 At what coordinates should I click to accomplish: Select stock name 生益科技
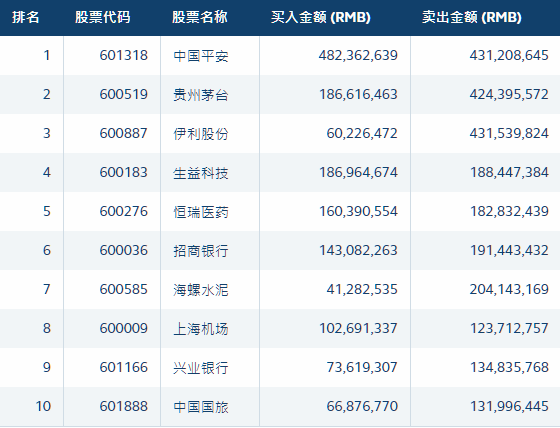(x=201, y=173)
